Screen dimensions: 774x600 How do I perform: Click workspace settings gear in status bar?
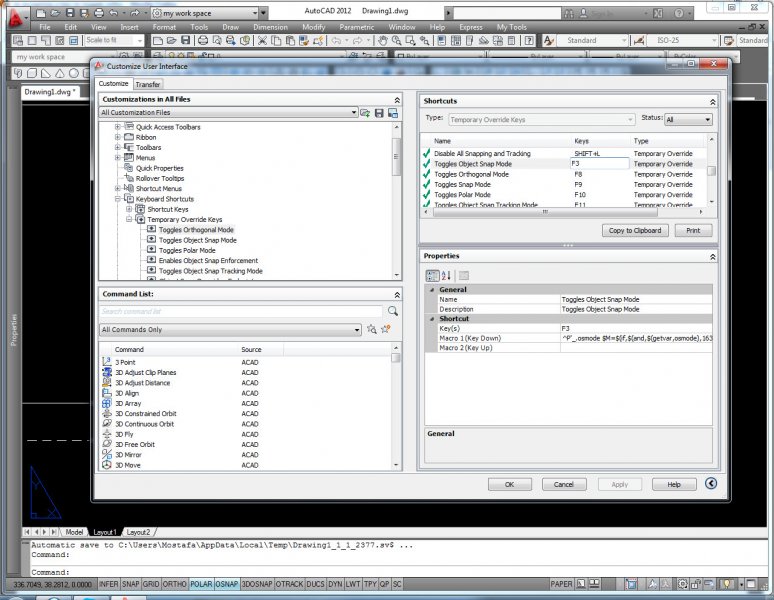(x=682, y=584)
